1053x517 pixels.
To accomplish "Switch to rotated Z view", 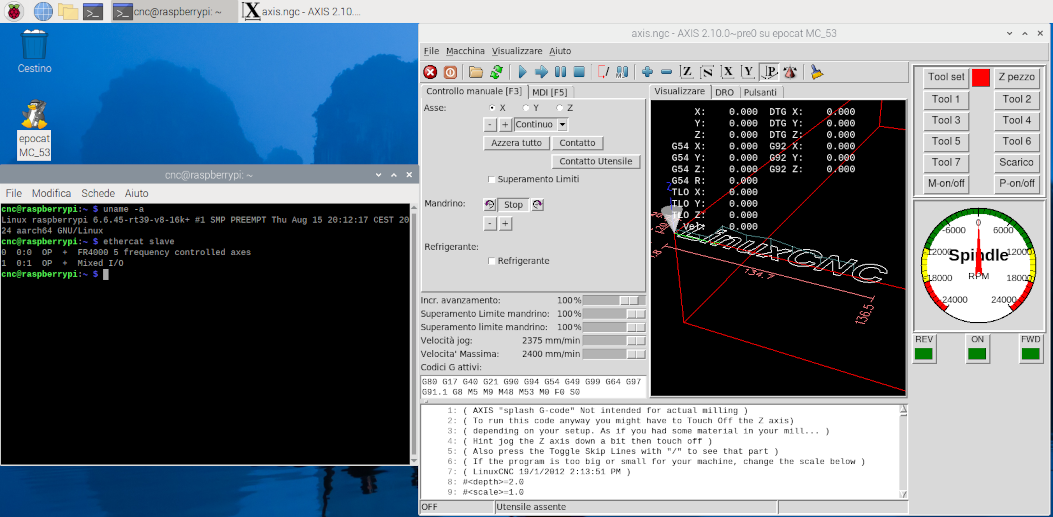I will tap(707, 72).
